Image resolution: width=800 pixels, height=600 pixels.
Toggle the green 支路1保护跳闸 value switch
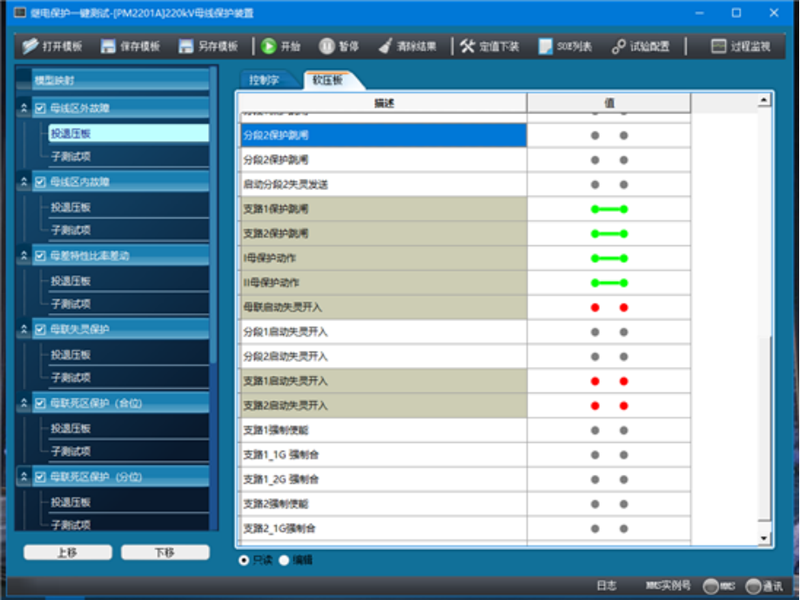coord(608,209)
